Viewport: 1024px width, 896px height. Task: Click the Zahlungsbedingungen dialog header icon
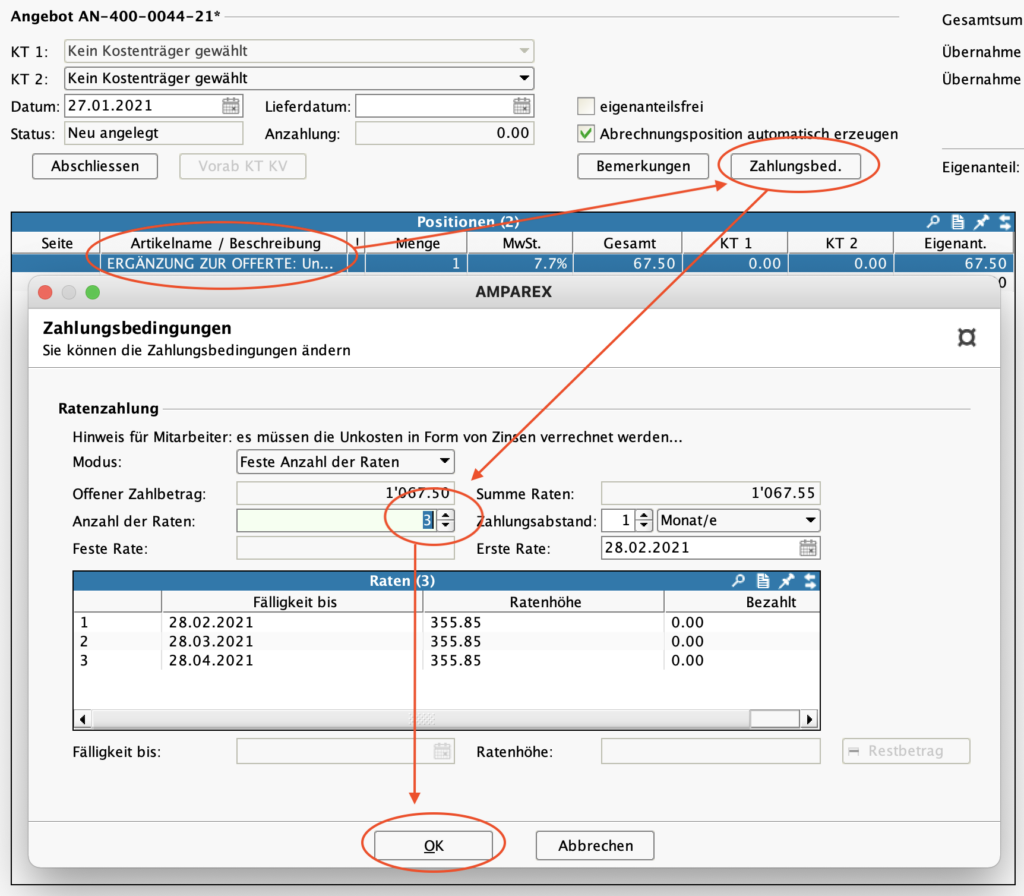click(966, 338)
